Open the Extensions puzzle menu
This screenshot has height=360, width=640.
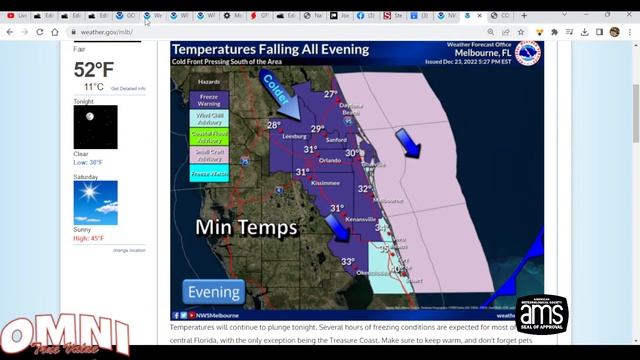pos(554,32)
